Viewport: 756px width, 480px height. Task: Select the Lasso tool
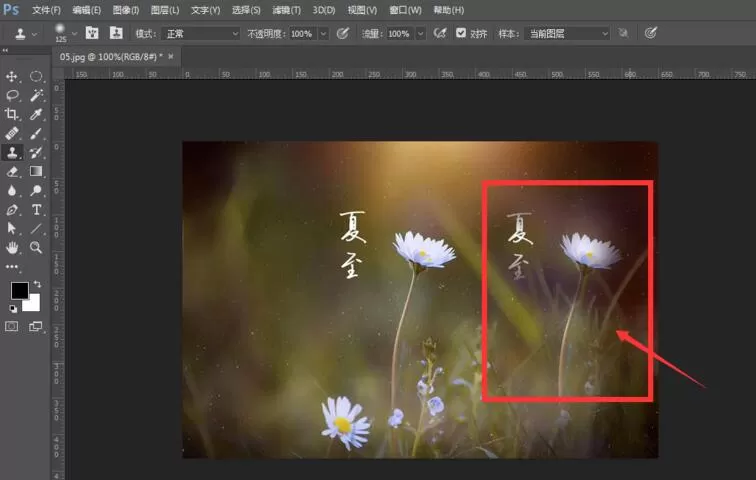(12, 95)
